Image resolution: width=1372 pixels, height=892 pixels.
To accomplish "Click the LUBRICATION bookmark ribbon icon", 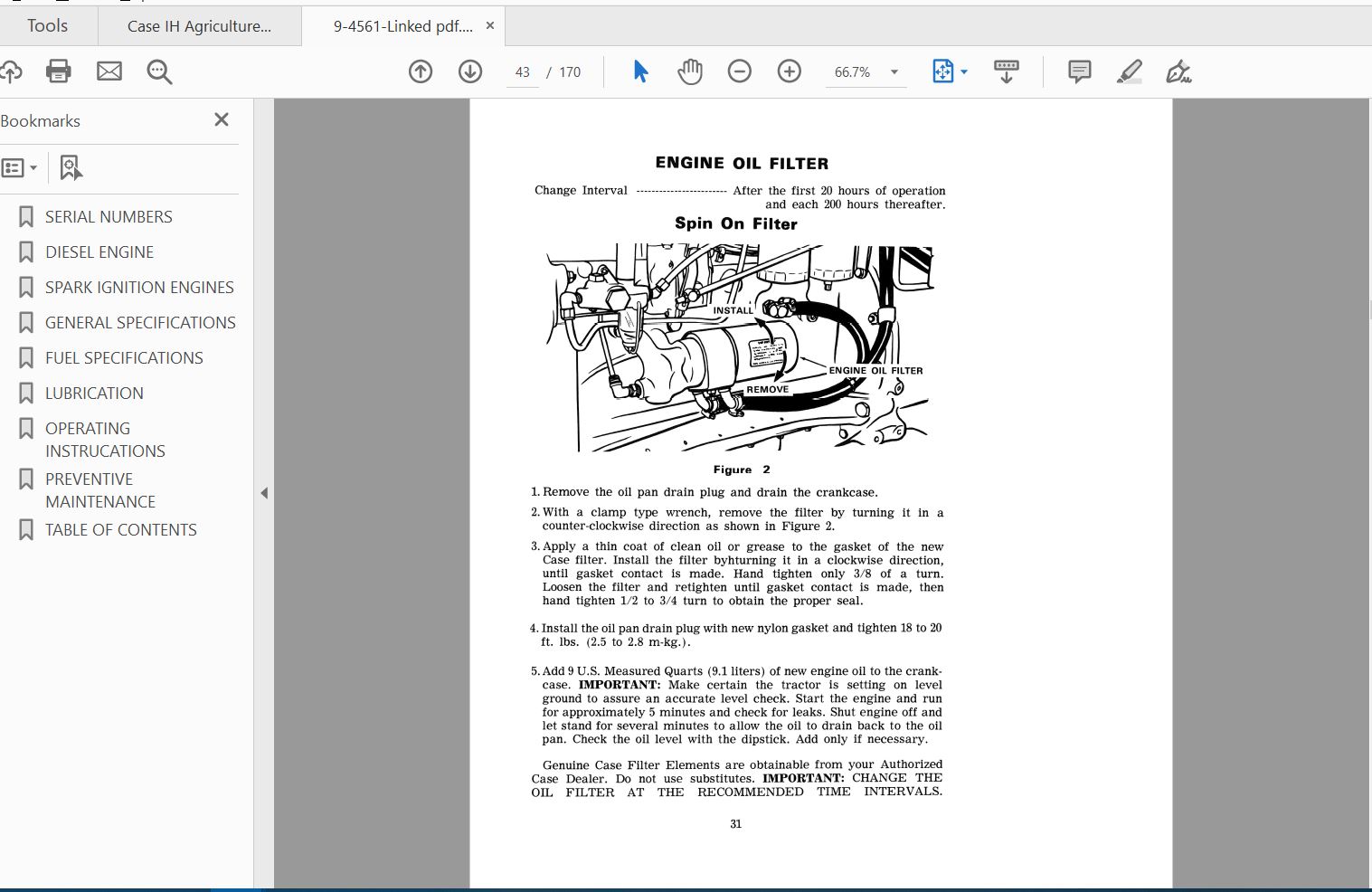I will click(26, 394).
